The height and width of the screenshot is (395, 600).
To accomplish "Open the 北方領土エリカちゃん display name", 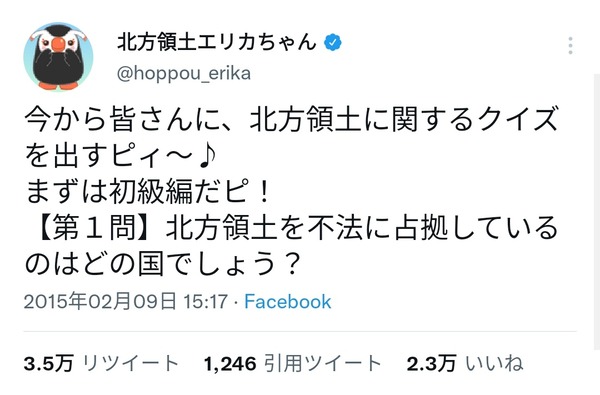I will click(217, 42).
